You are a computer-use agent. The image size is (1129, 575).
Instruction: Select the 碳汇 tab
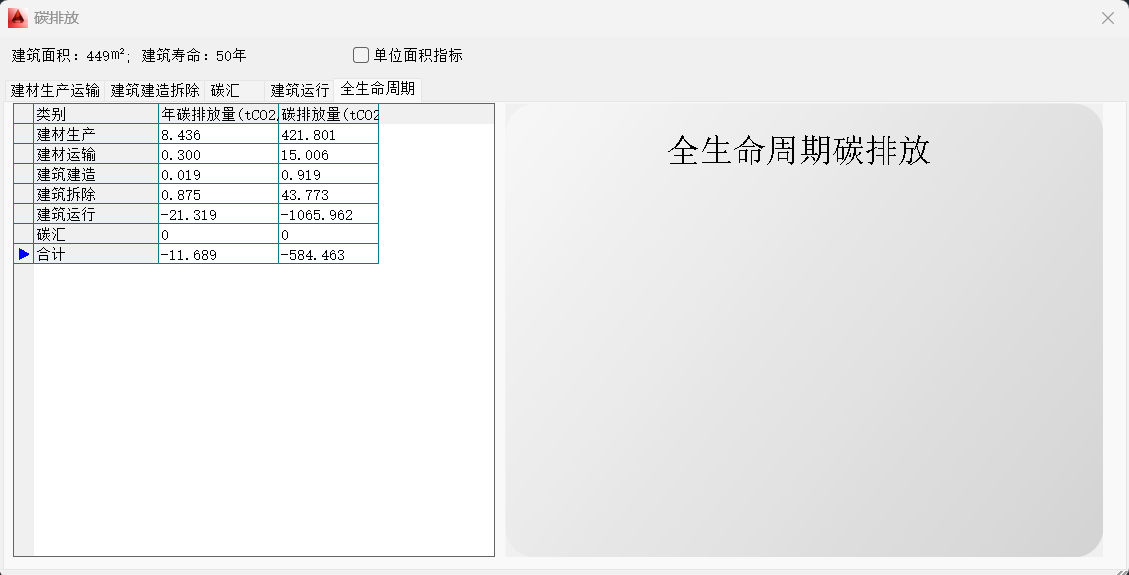(225, 90)
